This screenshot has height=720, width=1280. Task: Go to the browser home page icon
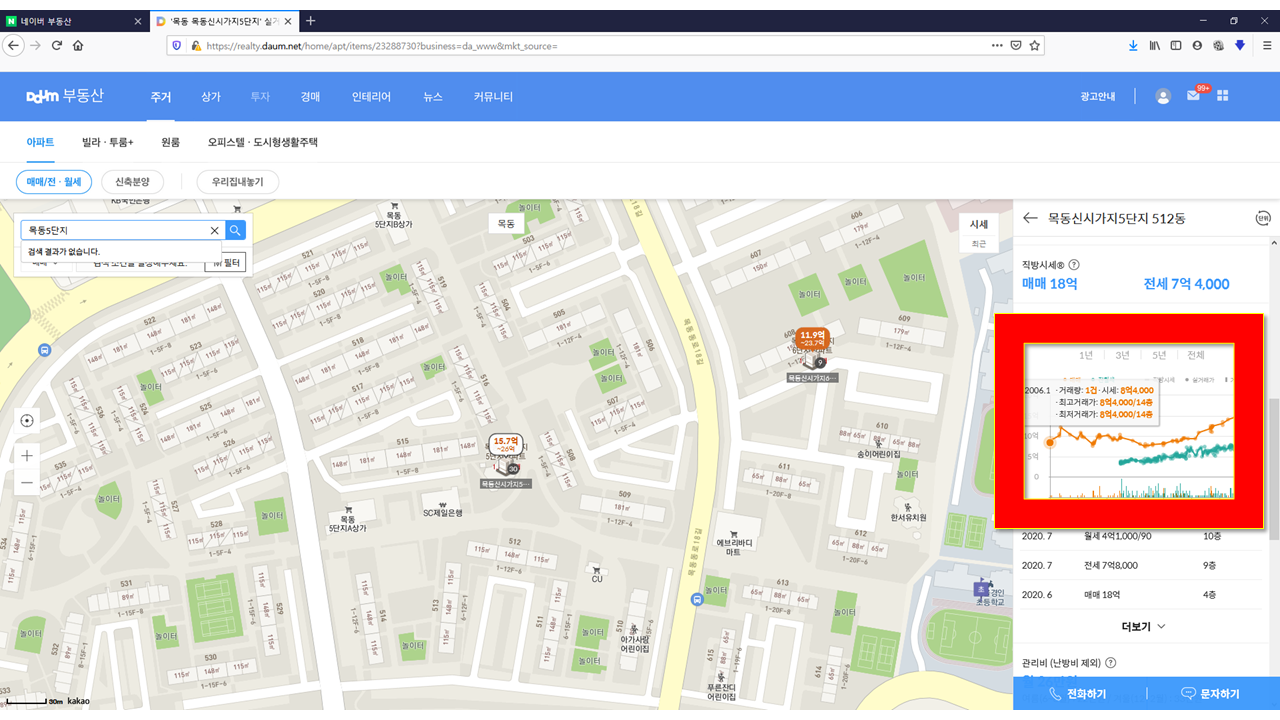[78, 45]
